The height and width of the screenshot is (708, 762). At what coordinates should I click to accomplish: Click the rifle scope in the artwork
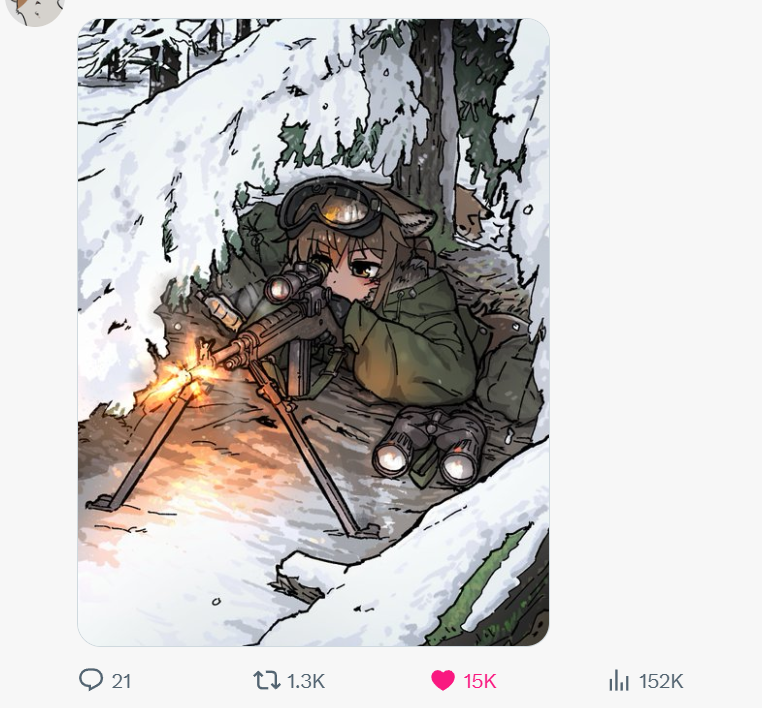(290, 284)
